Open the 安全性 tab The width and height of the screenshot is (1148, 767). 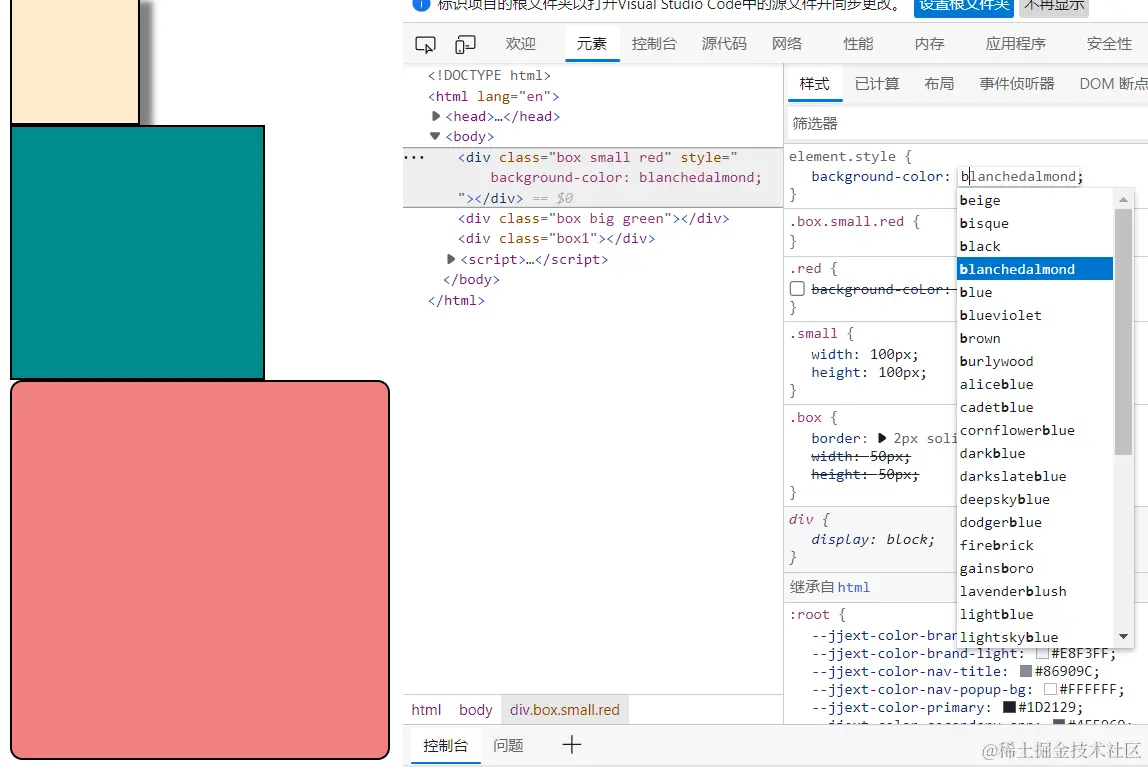point(1109,44)
